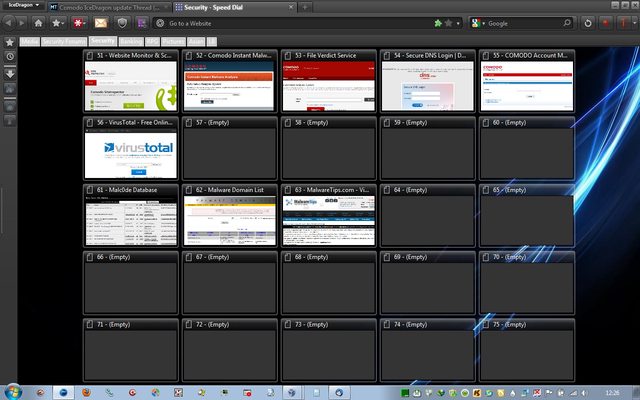
Task: Click the sidebar bookmarks star icon
Action: [x=10, y=42]
